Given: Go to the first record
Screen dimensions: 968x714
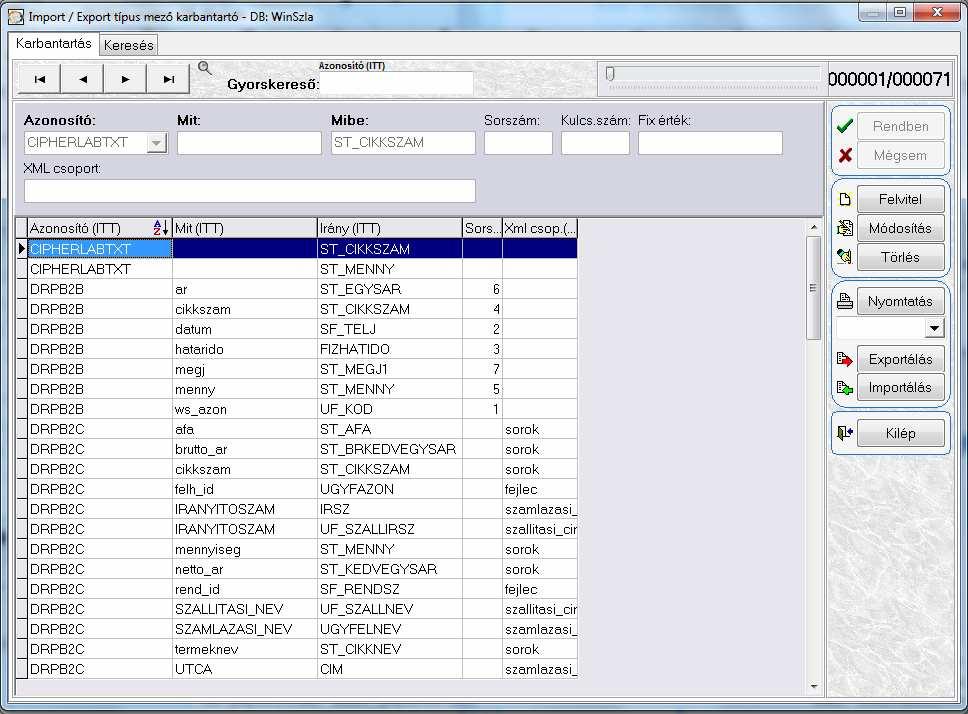Looking at the screenshot, I should (x=40, y=80).
